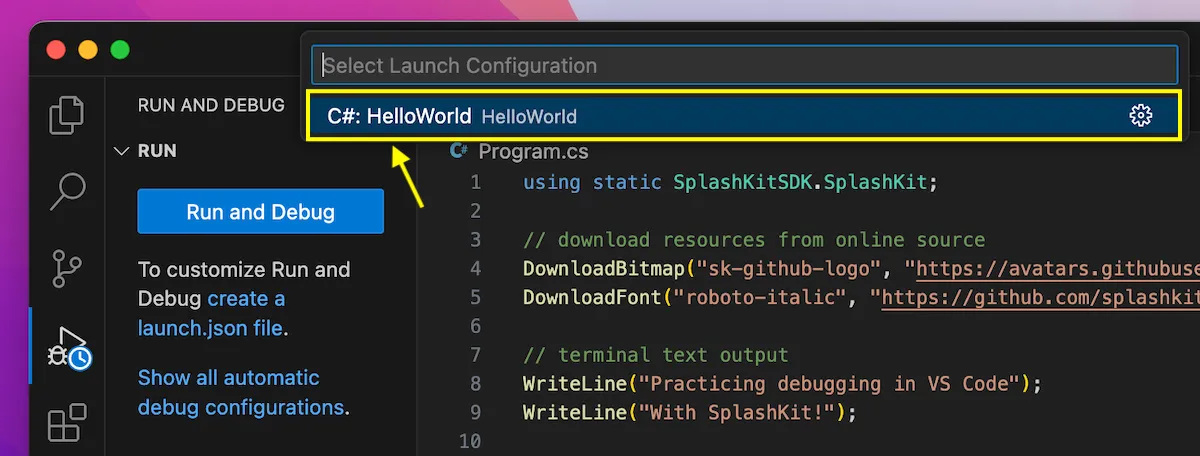Switch to the Program.cs editor tab
1200x456 pixels.
tap(519, 152)
